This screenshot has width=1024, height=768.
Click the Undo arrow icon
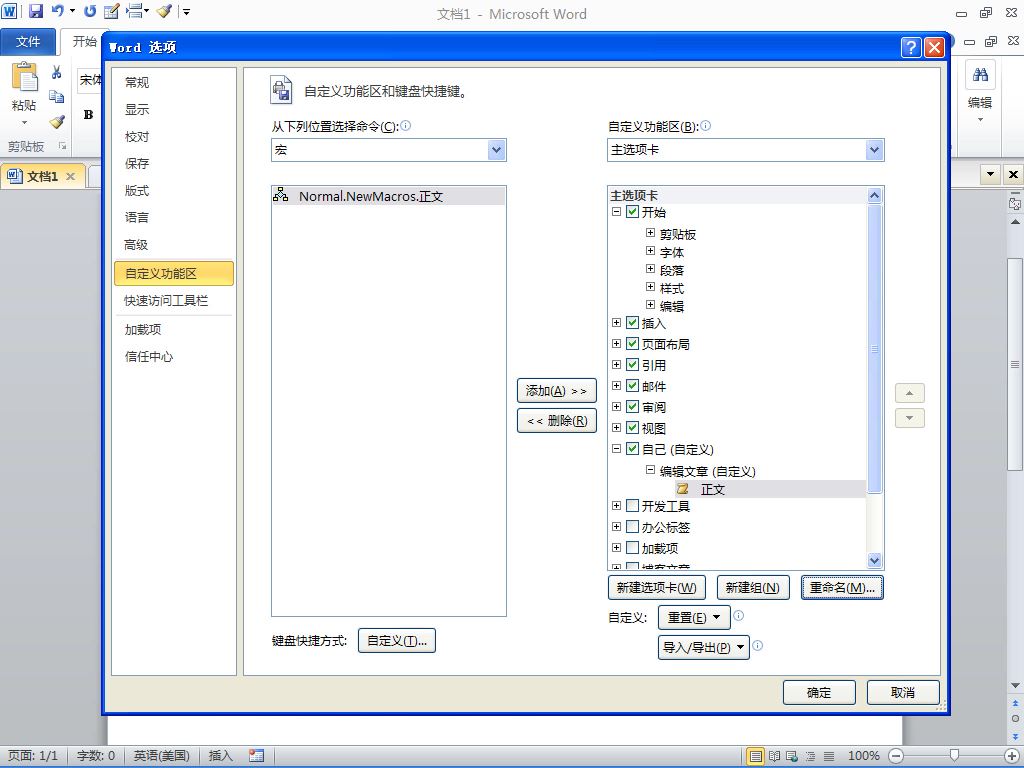click(57, 11)
